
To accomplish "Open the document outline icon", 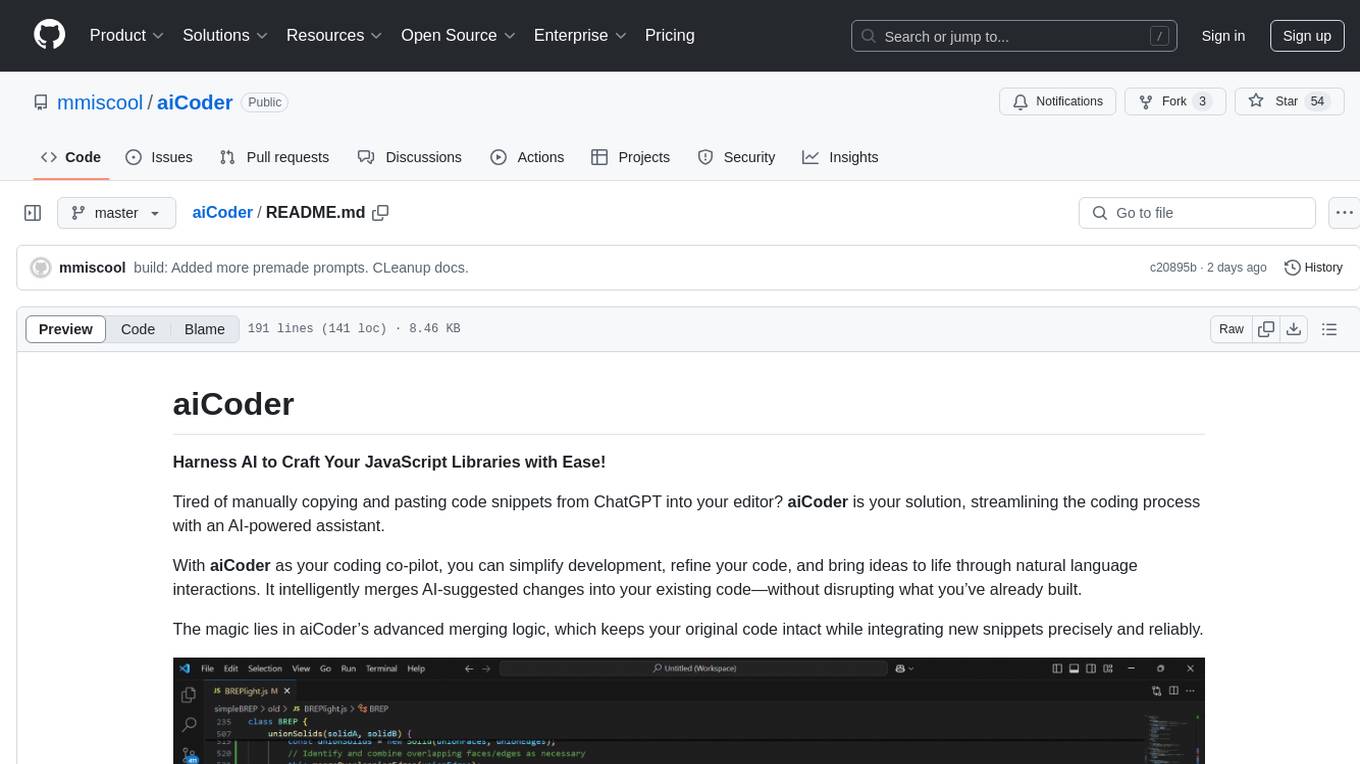I will point(1329,329).
